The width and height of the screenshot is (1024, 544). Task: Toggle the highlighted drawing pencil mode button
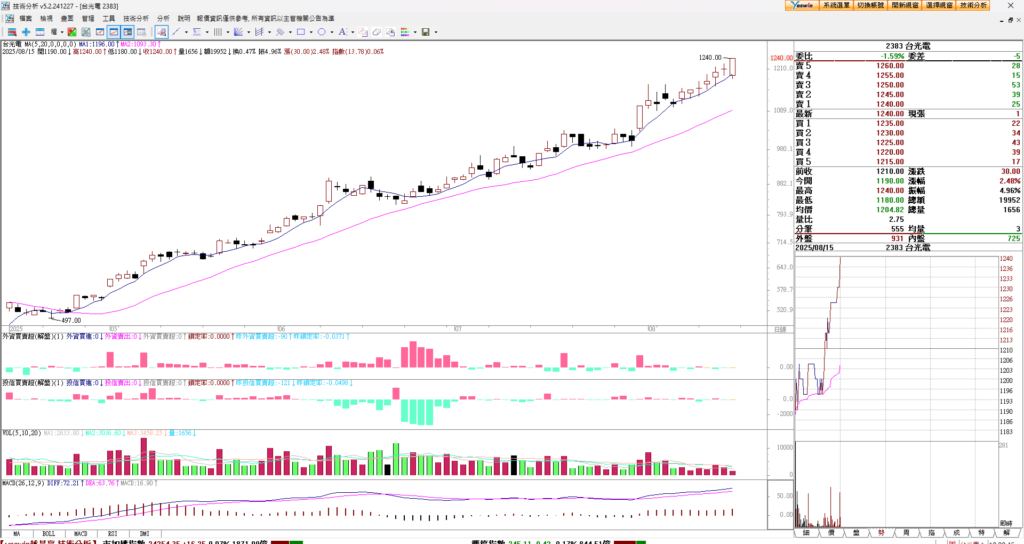(161, 31)
